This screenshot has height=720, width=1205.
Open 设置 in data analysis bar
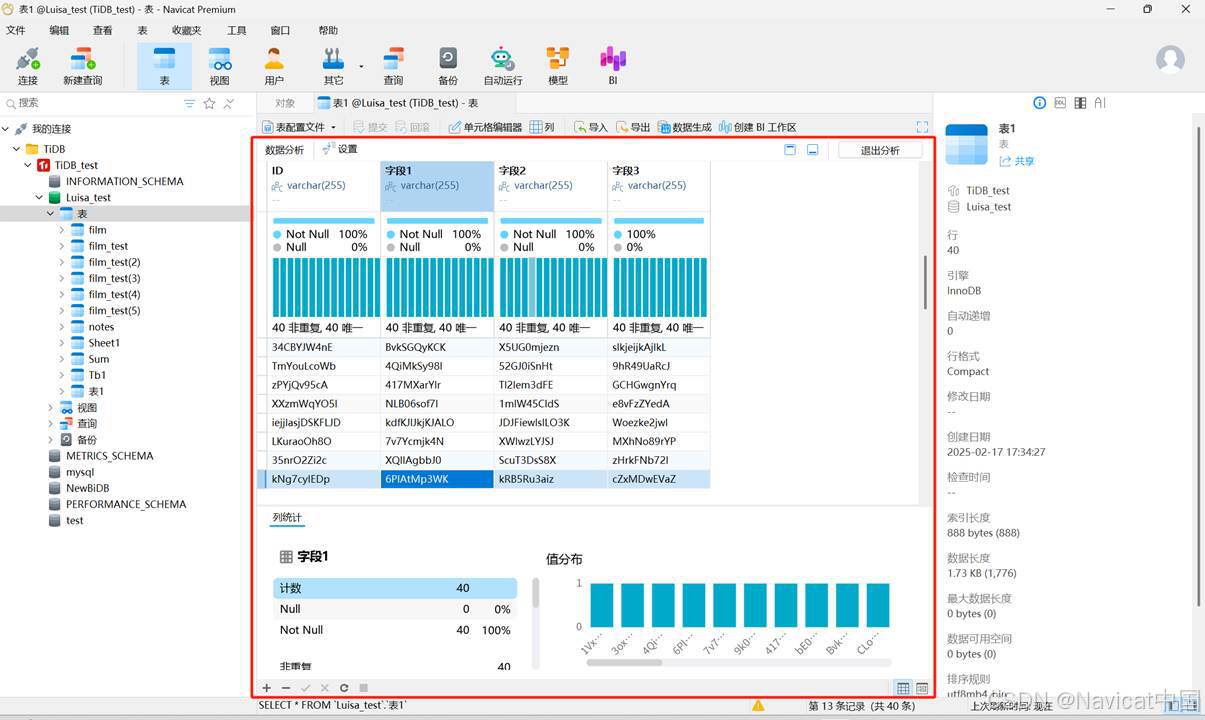[339, 149]
